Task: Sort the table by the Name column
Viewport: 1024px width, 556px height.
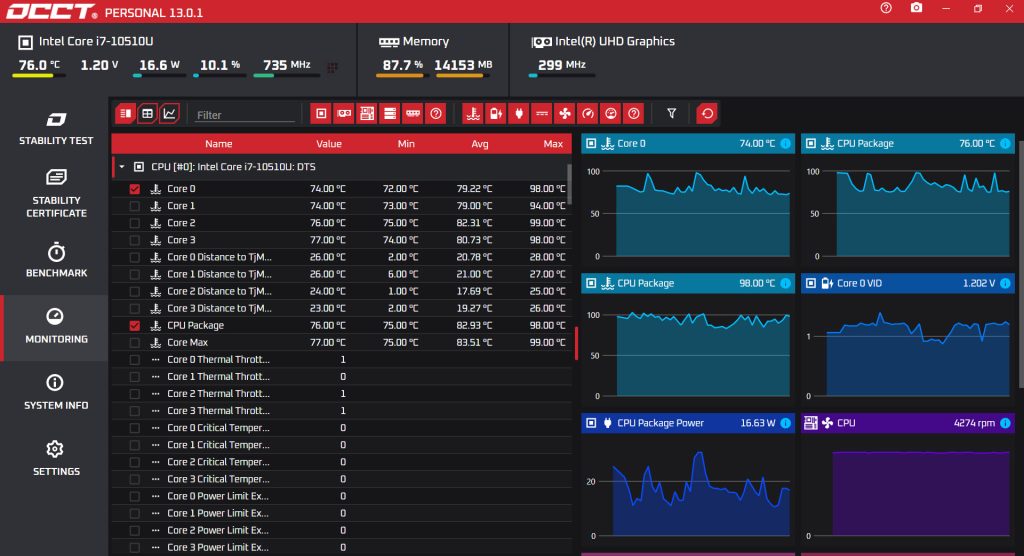Action: (x=218, y=144)
